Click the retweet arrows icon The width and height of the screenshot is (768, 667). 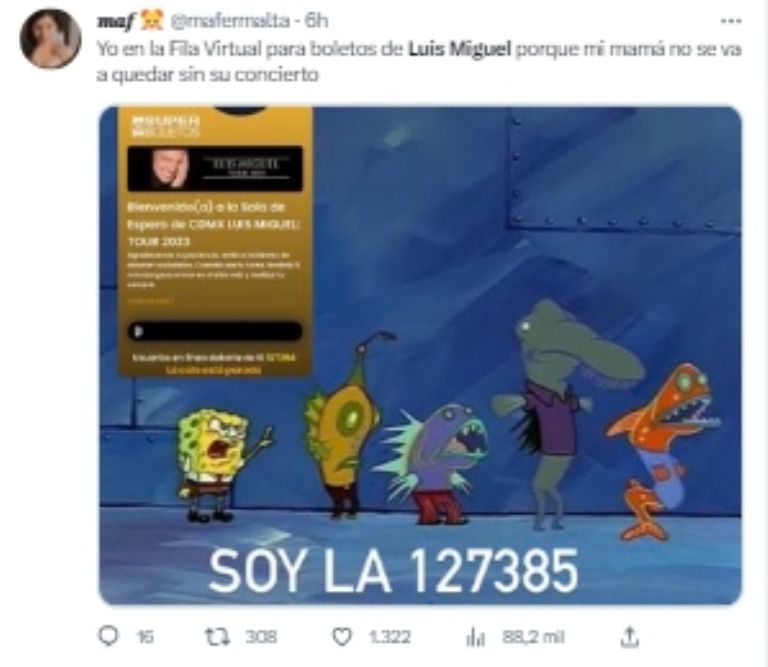point(217,637)
